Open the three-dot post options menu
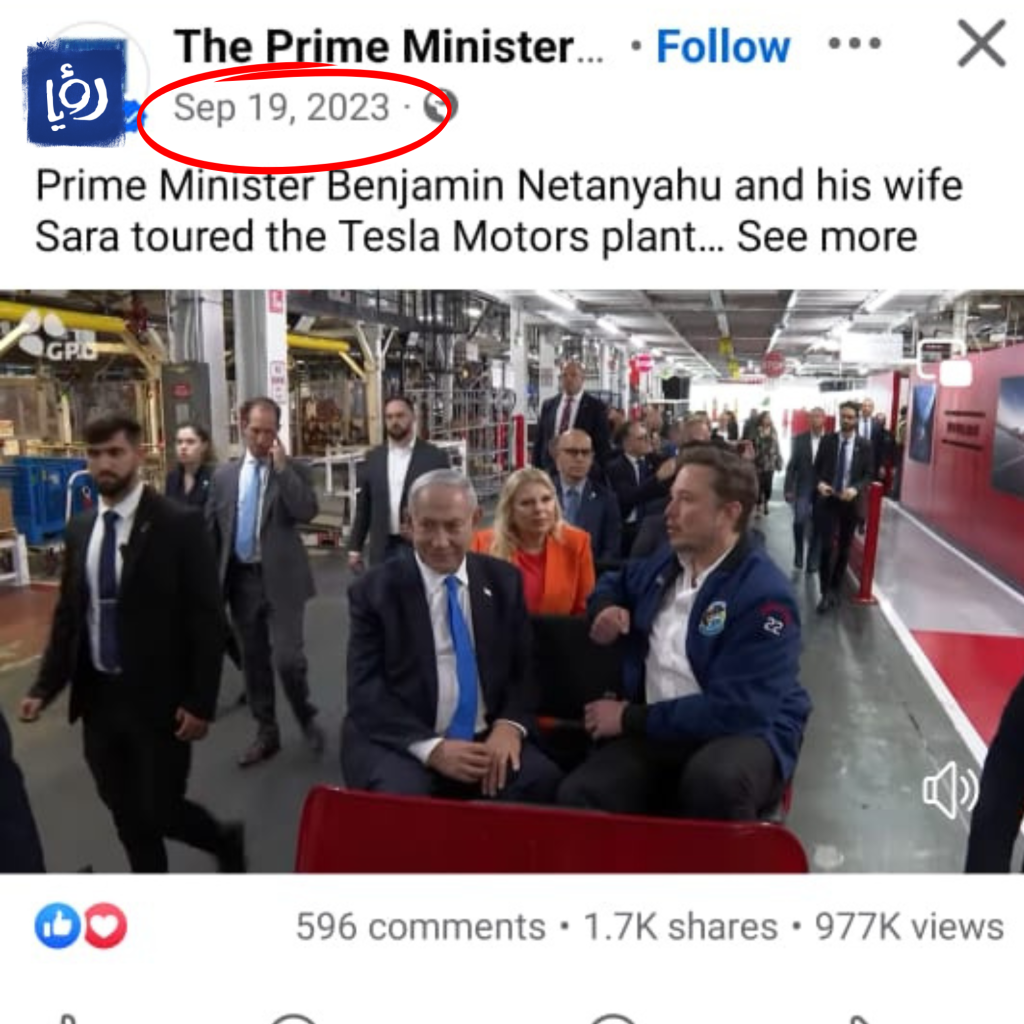This screenshot has height=1024, width=1024. coord(854,44)
